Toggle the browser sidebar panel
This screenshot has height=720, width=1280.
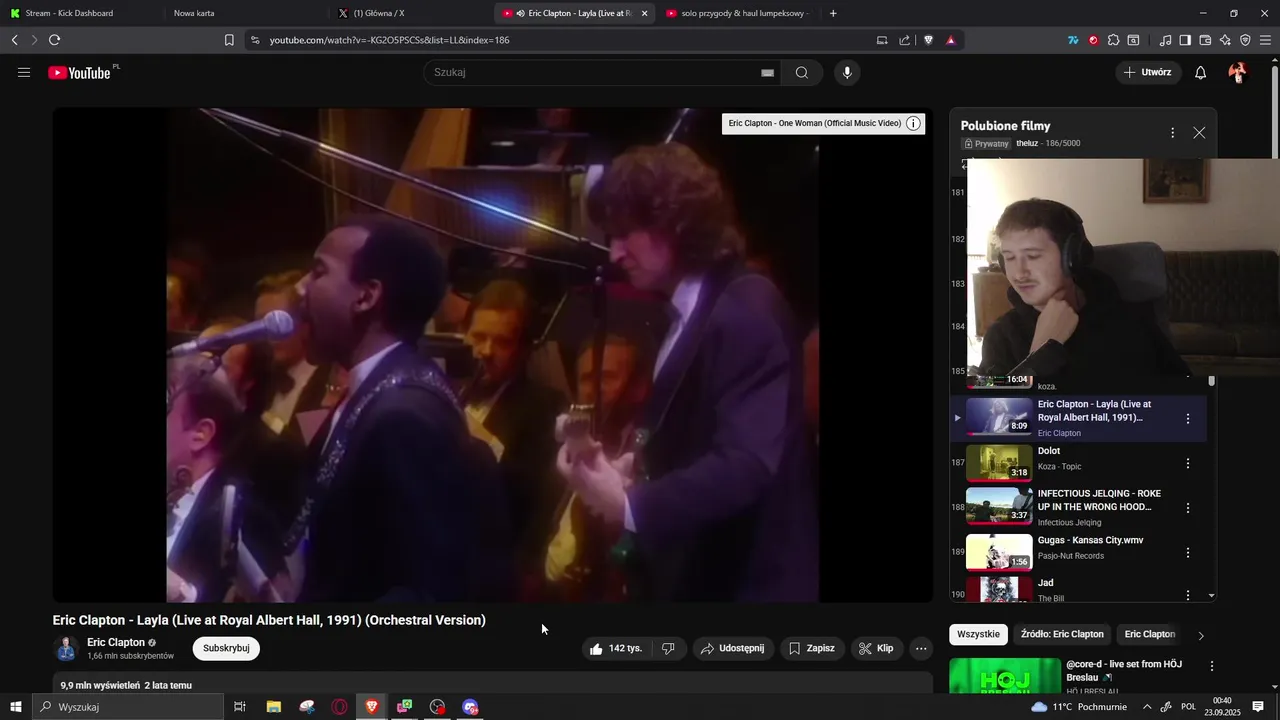point(1185,40)
